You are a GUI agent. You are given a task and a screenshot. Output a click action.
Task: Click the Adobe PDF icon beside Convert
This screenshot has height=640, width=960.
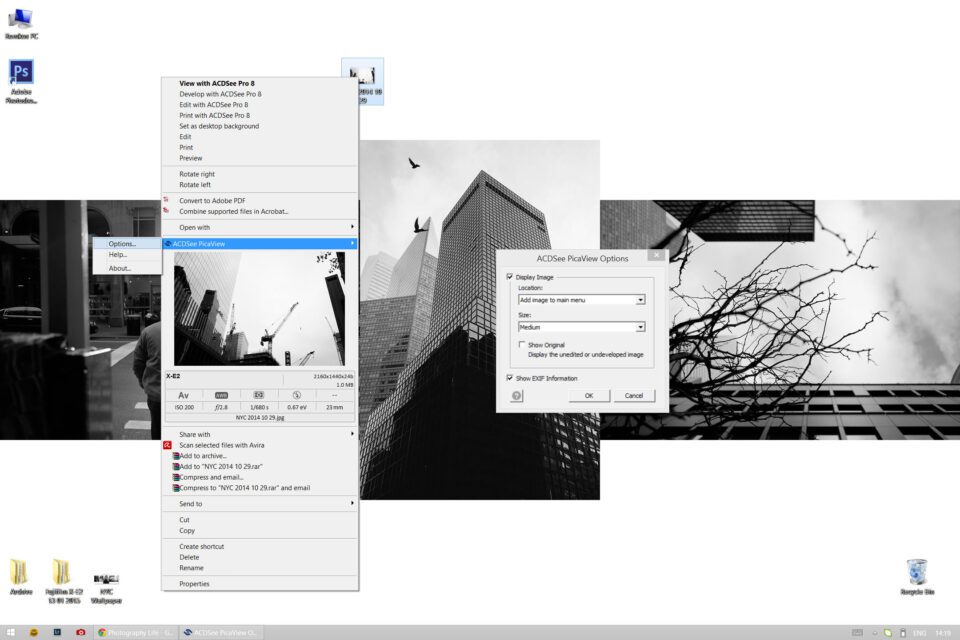click(166, 200)
